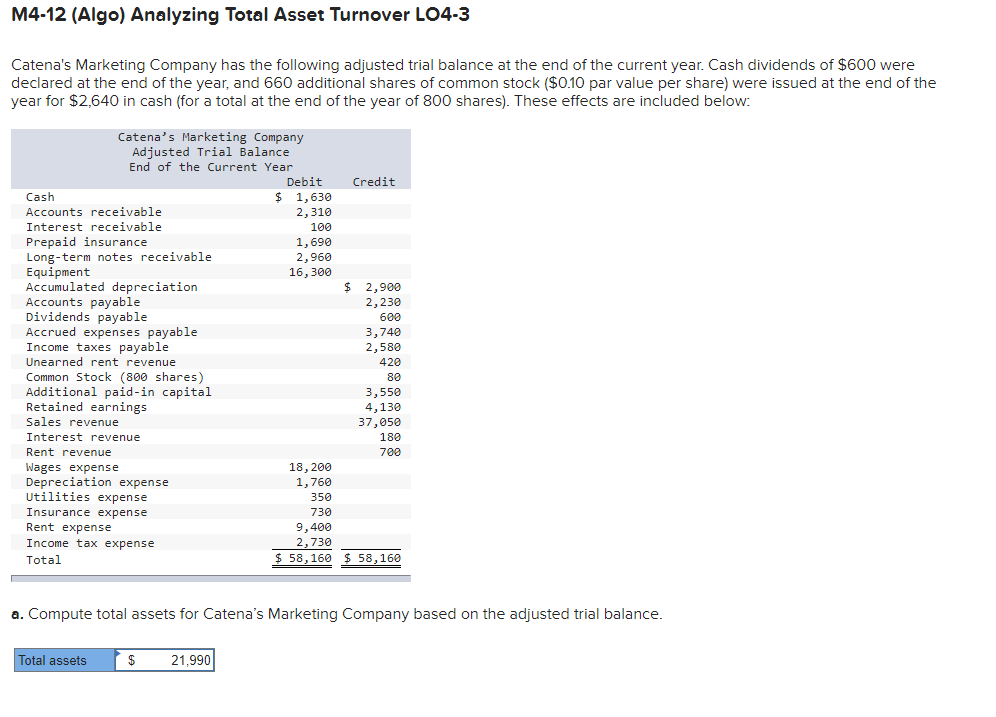Click the Total assets label cell
The width and height of the screenshot is (996, 717).
55,660
